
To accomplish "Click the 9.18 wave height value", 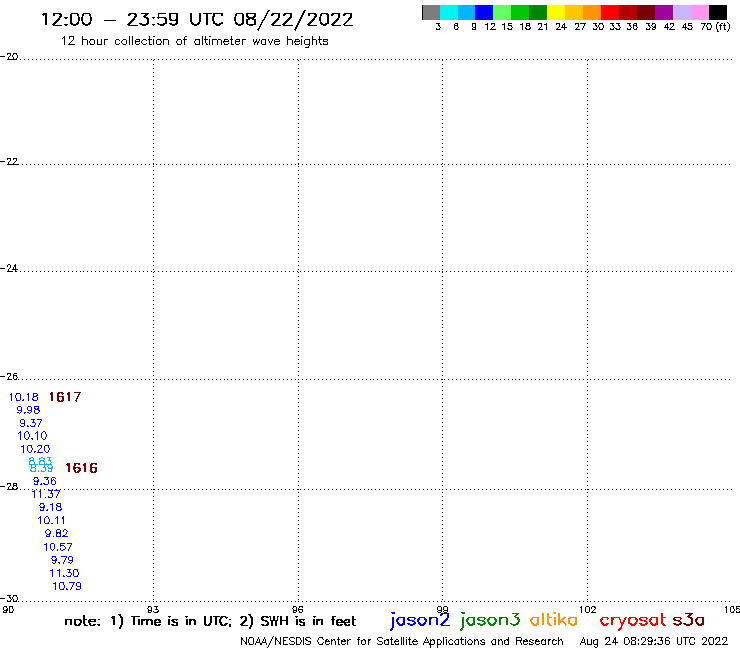I will click(x=50, y=507).
